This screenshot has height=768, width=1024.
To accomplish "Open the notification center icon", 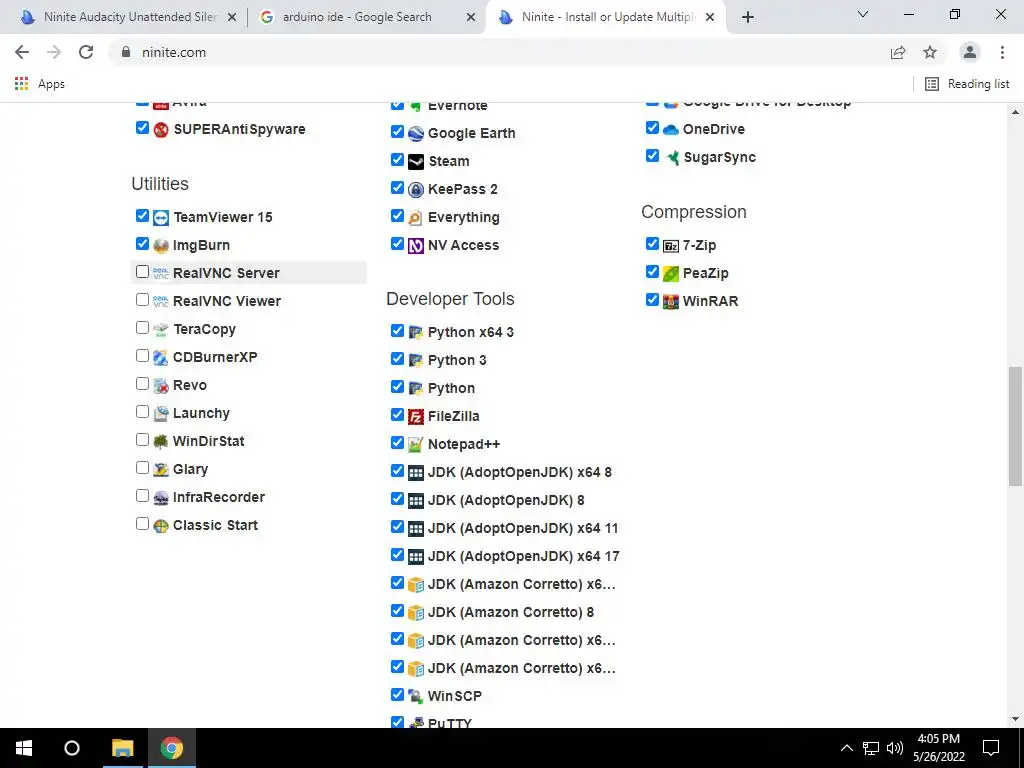I will [991, 748].
